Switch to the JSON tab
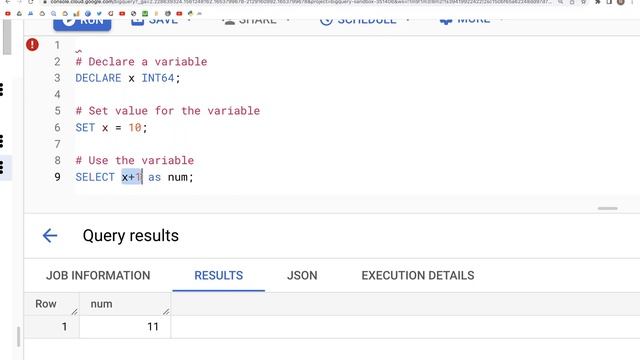The width and height of the screenshot is (640, 360). click(x=302, y=276)
